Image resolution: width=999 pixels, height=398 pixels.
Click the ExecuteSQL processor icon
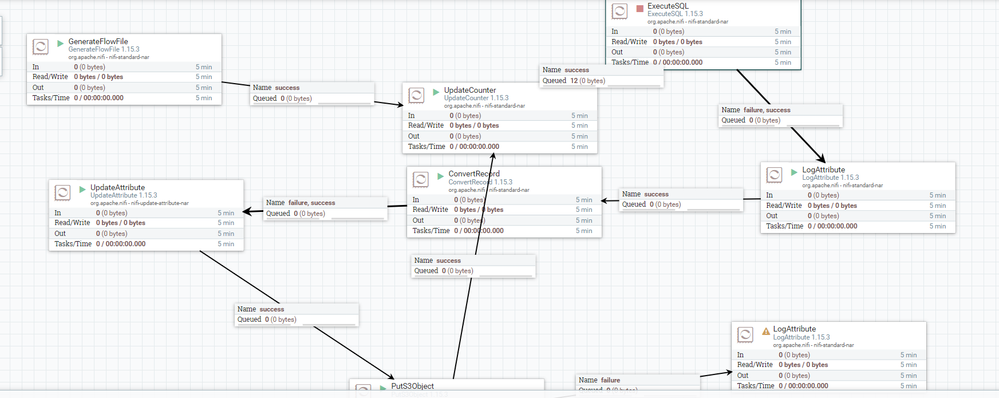[619, 11]
